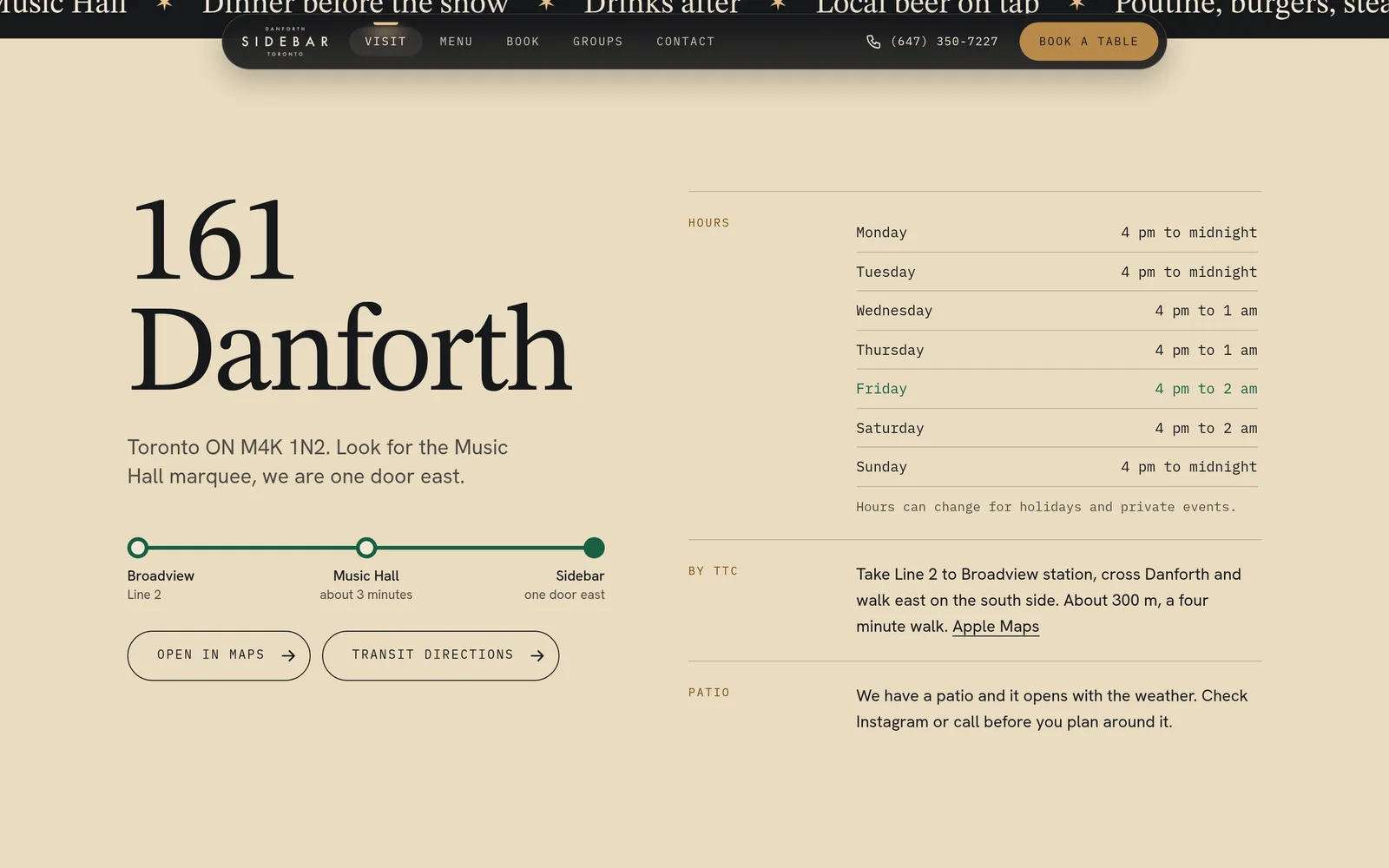
Task: Open the Visit nav item
Action: point(385,42)
